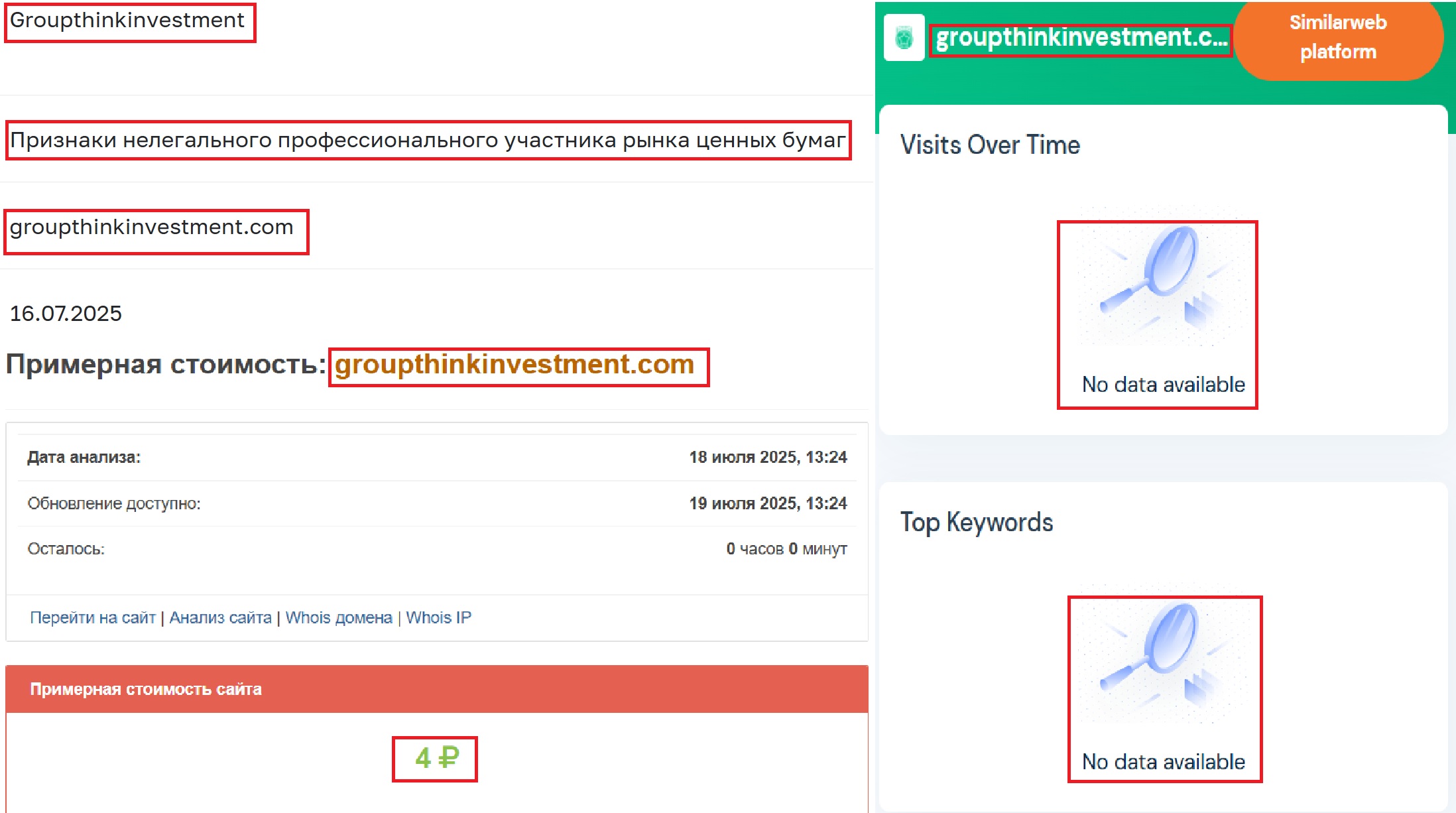This screenshot has height=813, width=1456.
Task: Open the Перейти на сайт link
Action: tap(92, 617)
